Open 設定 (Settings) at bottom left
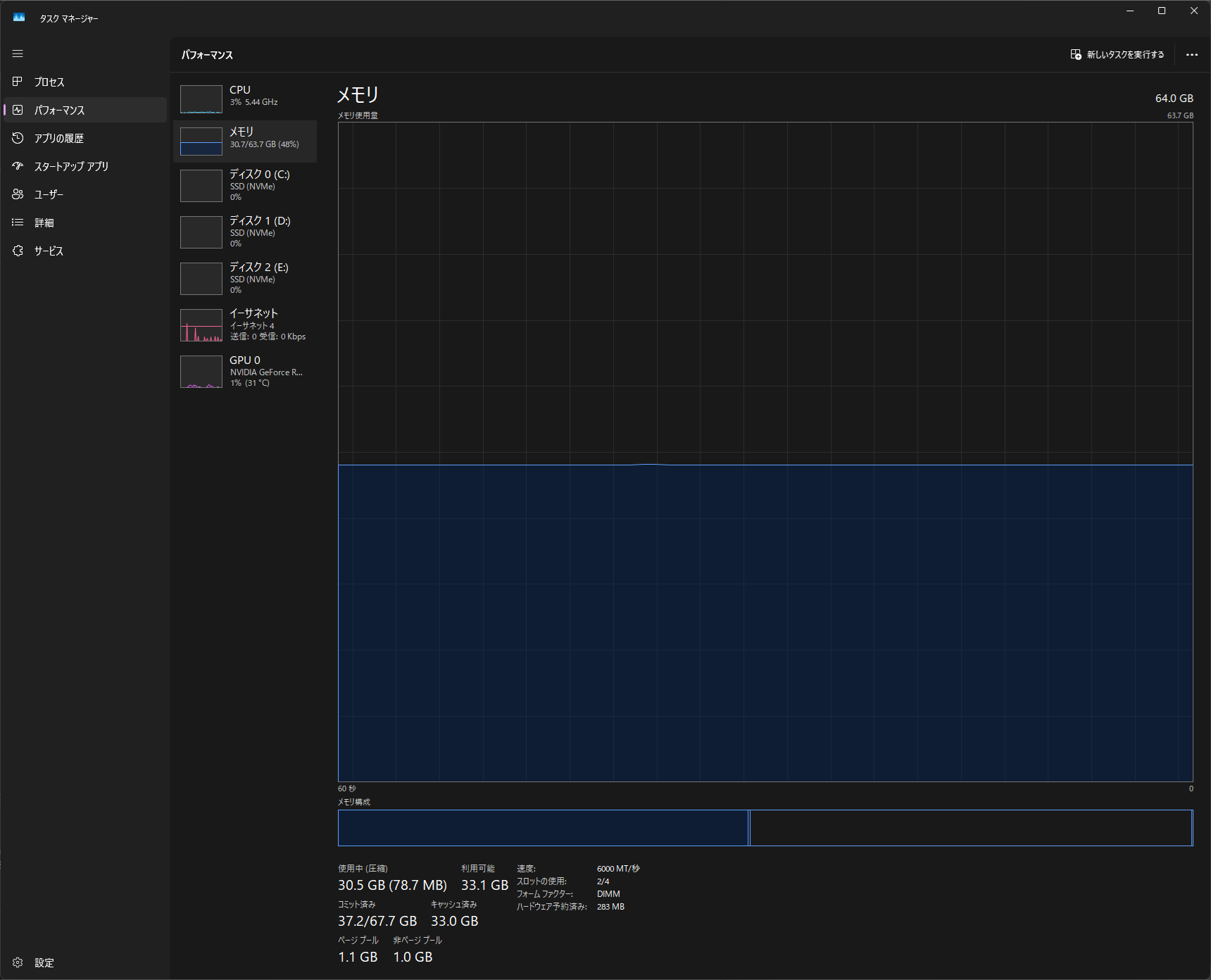1211x980 pixels. coord(44,962)
